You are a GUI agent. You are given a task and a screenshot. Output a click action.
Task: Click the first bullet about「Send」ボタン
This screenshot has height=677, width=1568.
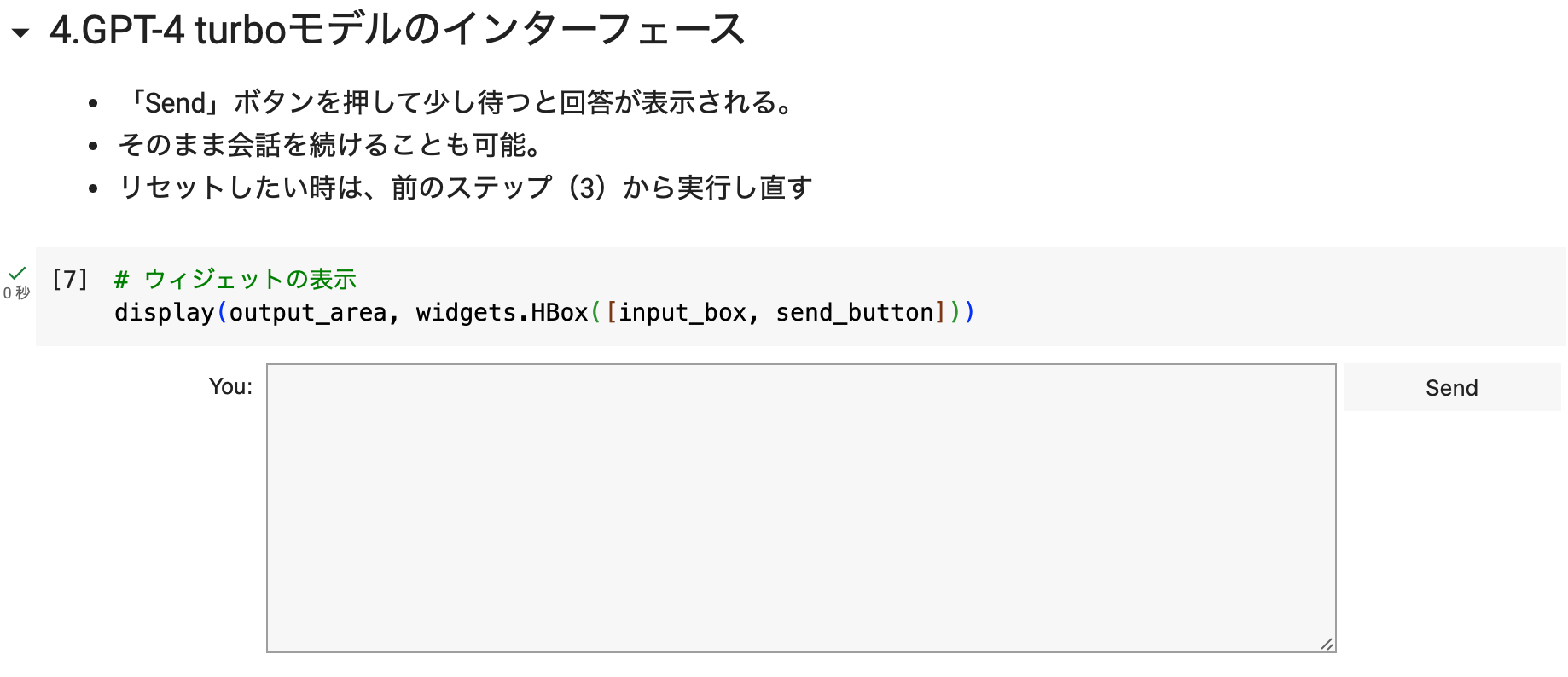[459, 103]
